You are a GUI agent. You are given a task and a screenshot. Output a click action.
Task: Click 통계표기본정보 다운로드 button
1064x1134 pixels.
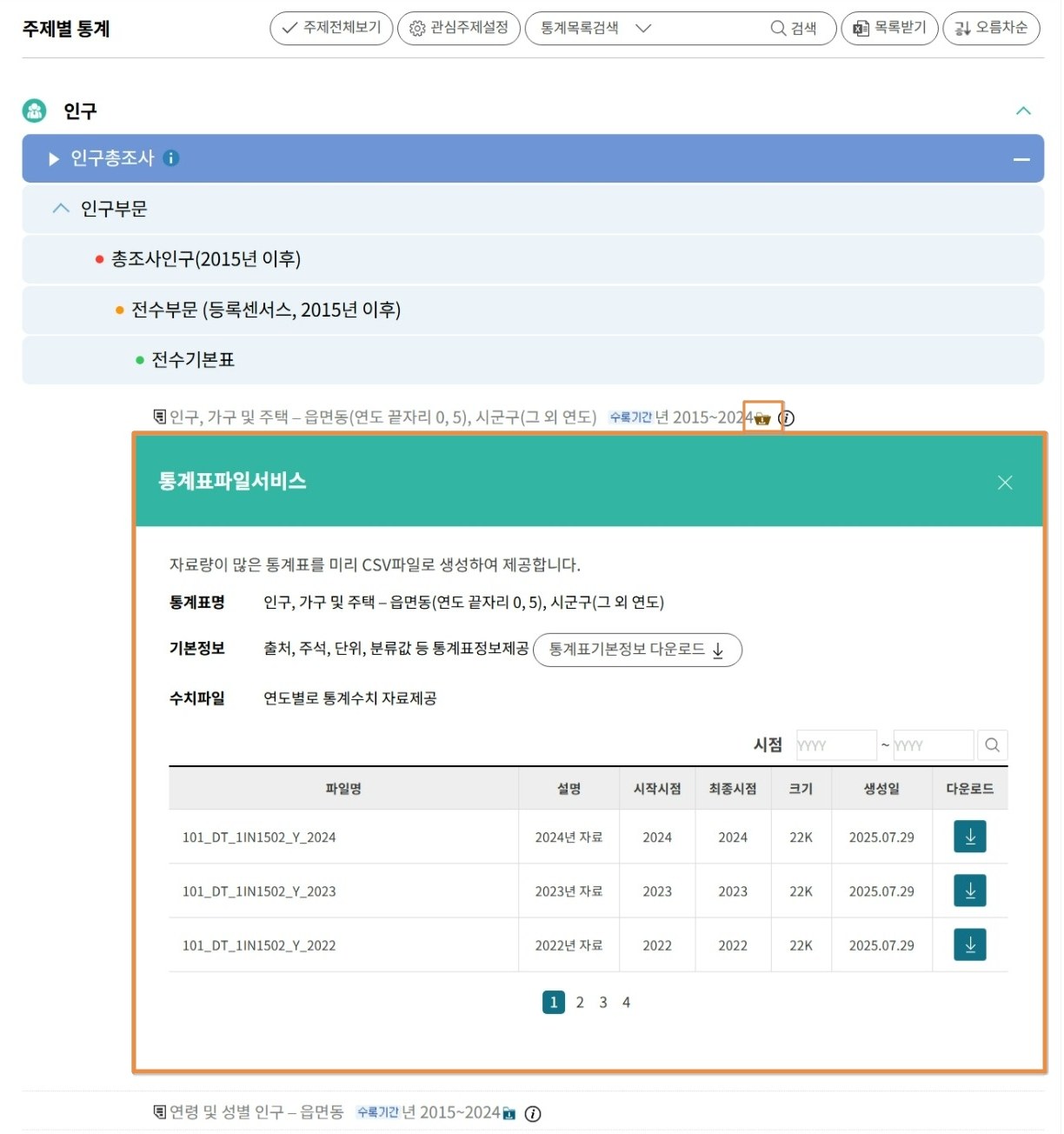pos(637,650)
